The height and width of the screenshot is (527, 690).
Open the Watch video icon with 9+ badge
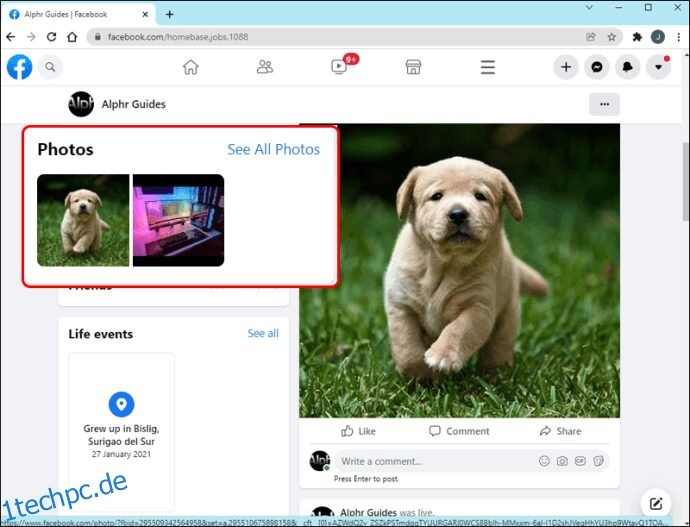click(x=339, y=67)
